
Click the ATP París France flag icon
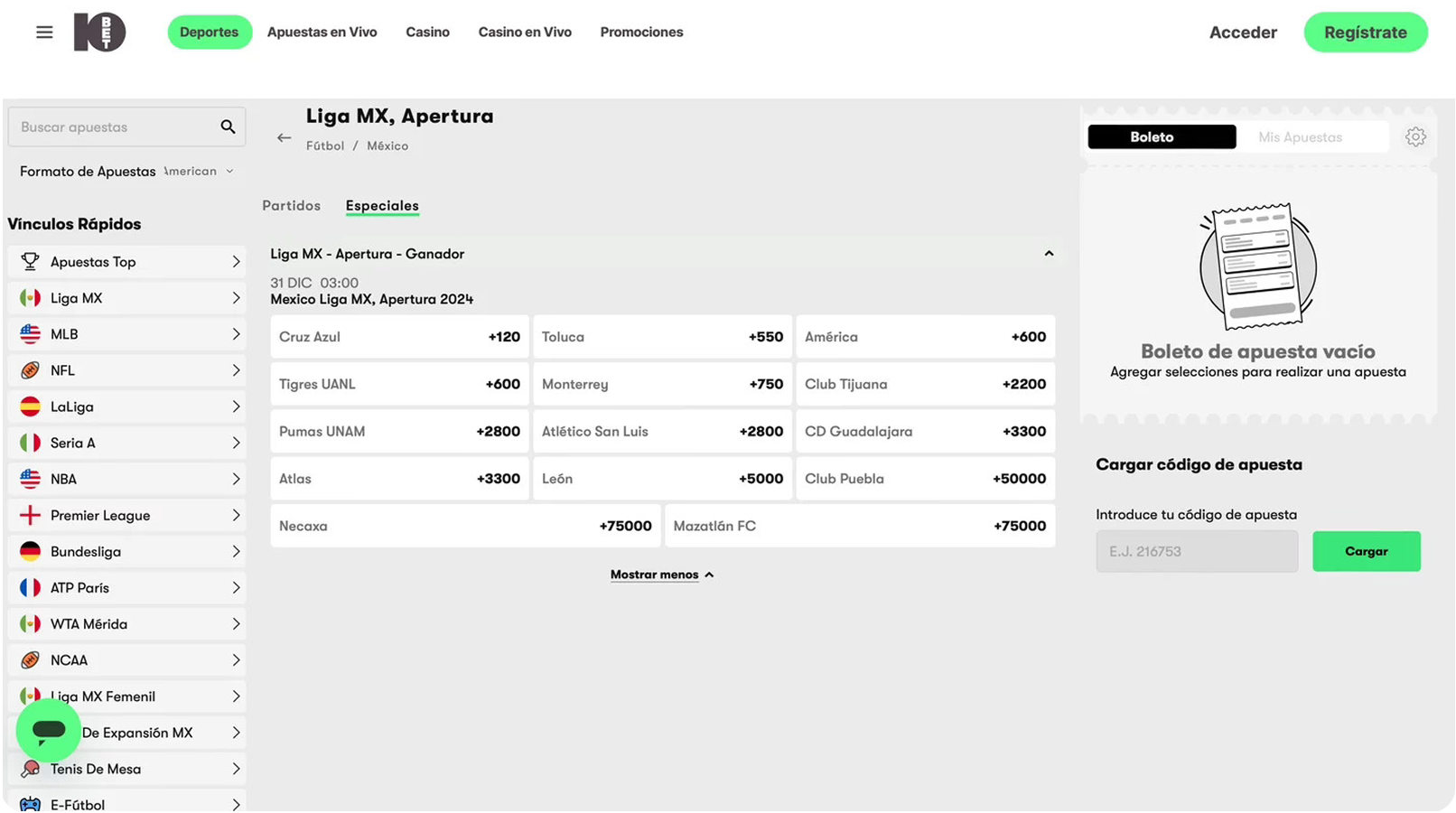click(x=30, y=587)
